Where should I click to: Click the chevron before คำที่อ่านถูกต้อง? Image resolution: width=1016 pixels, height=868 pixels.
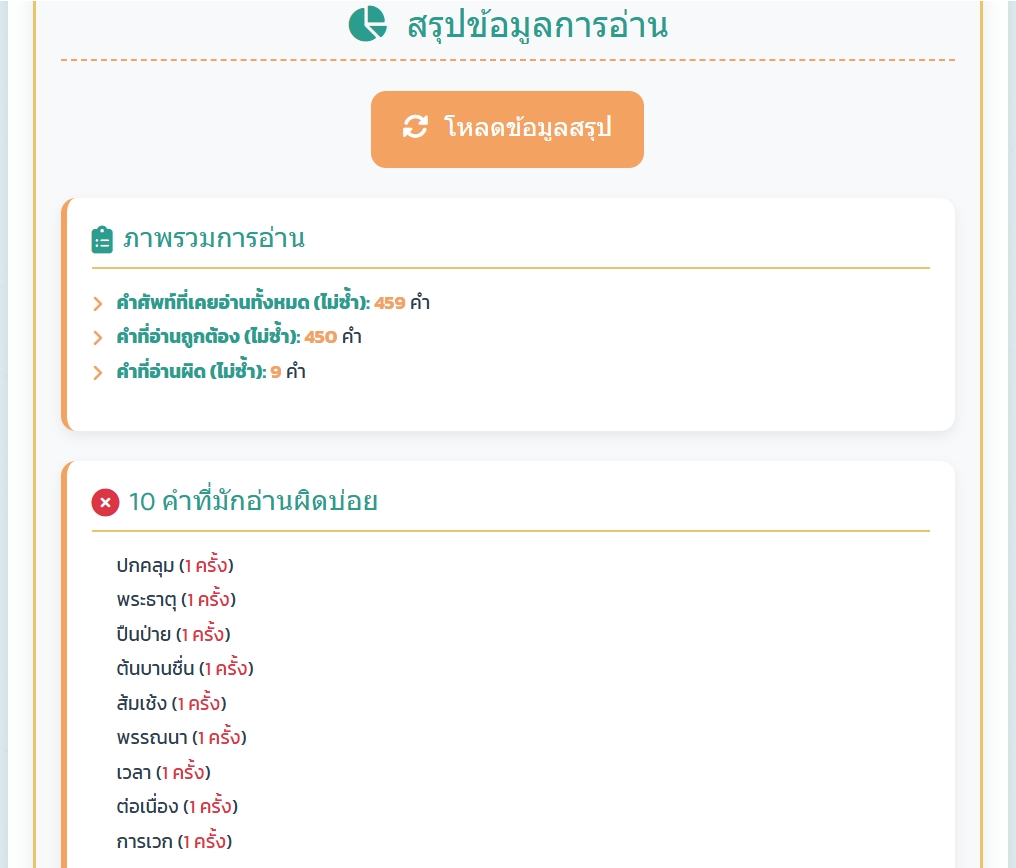(98, 337)
